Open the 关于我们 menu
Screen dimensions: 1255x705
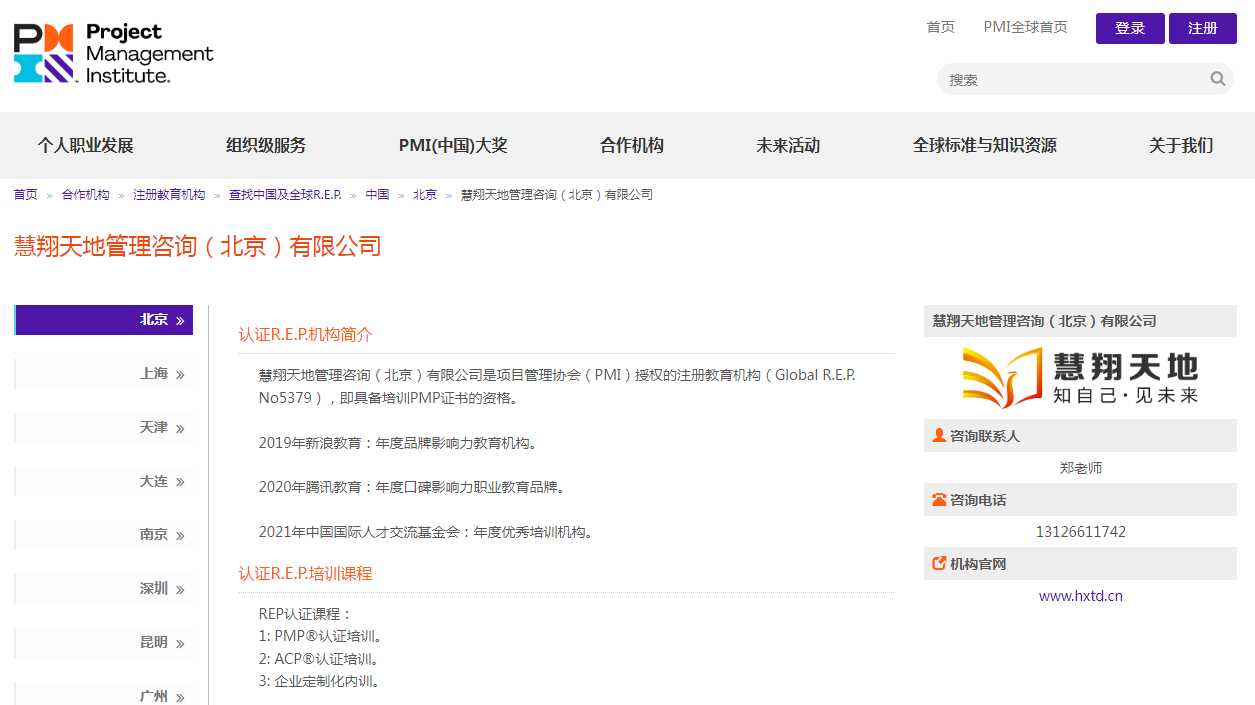tap(1180, 145)
